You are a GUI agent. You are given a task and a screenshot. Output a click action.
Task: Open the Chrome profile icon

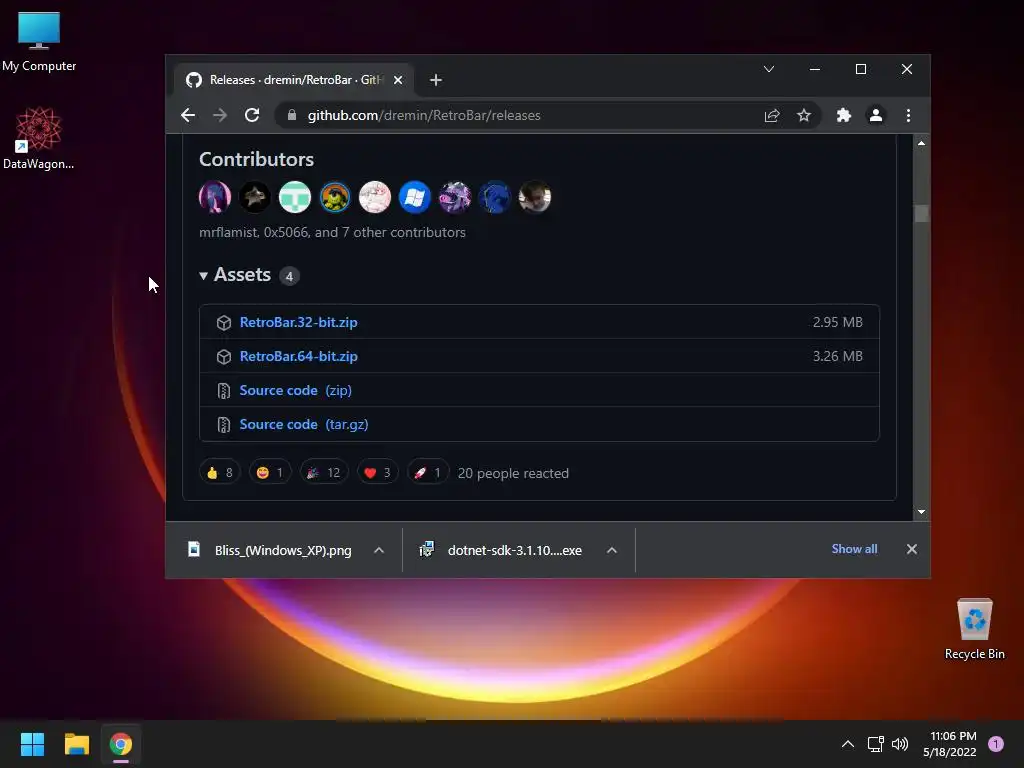click(876, 116)
